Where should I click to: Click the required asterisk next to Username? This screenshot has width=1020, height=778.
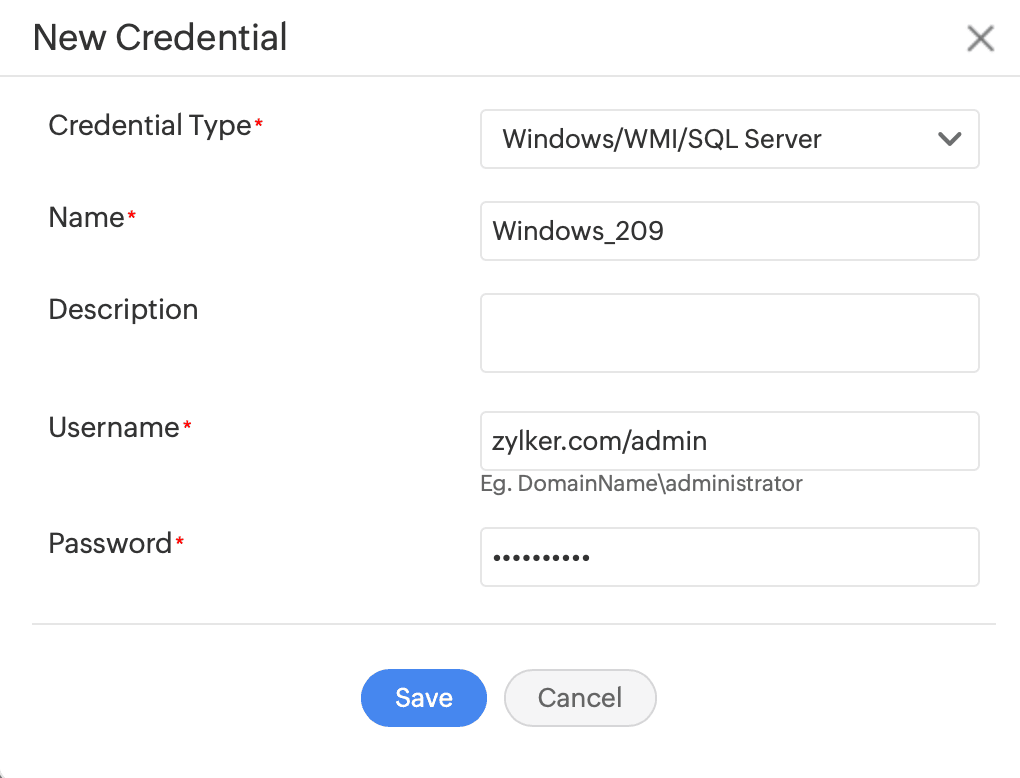tap(187, 426)
